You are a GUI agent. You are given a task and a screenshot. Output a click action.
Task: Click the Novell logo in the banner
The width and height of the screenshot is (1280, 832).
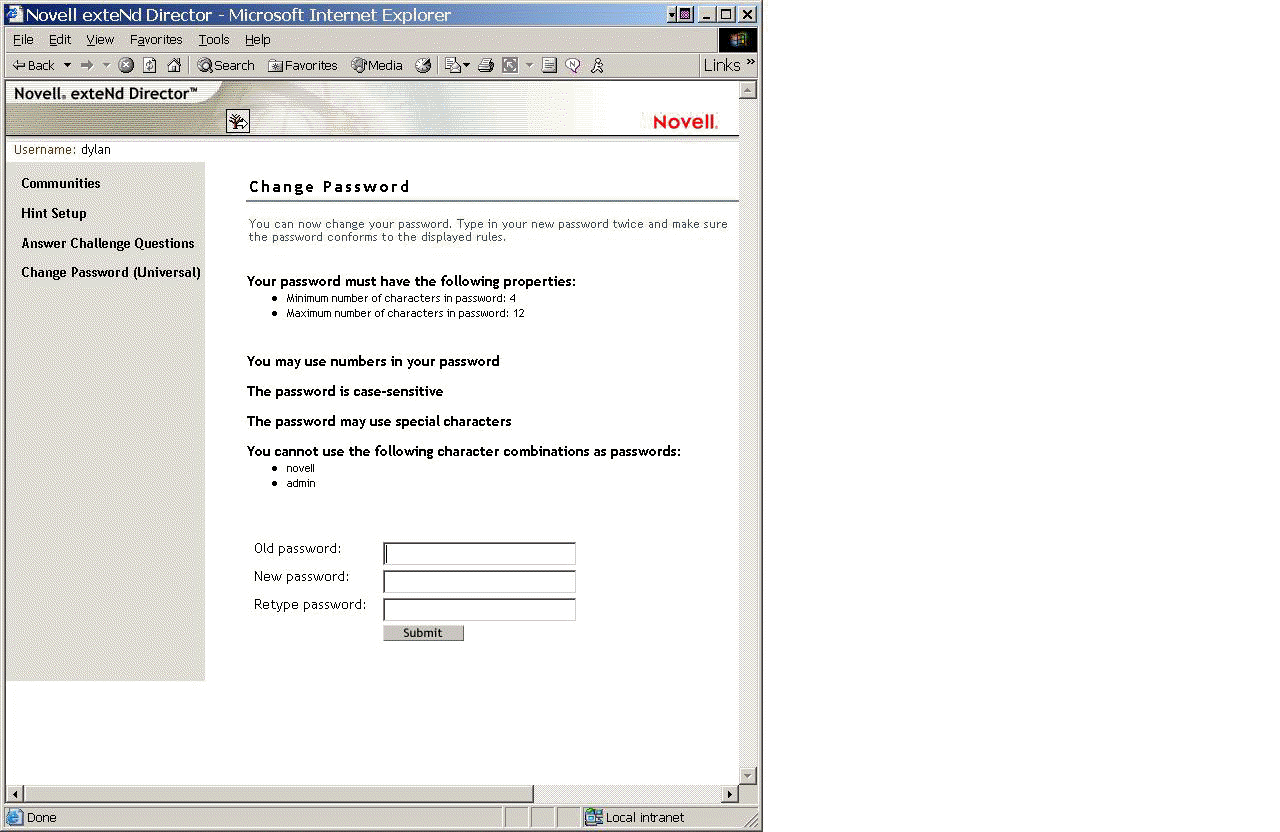coord(684,121)
